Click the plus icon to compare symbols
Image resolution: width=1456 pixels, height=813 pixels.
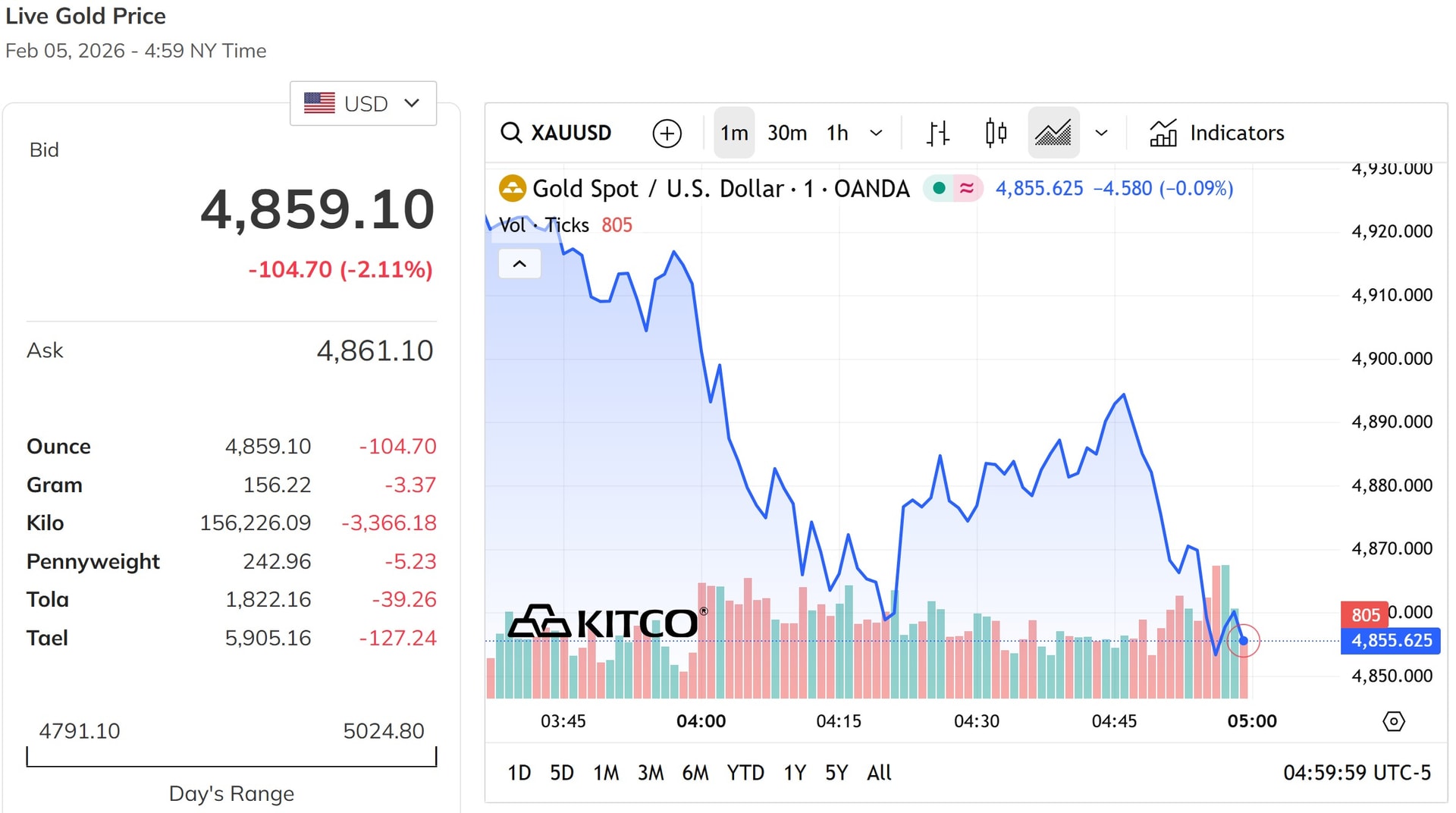pyautogui.click(x=666, y=133)
